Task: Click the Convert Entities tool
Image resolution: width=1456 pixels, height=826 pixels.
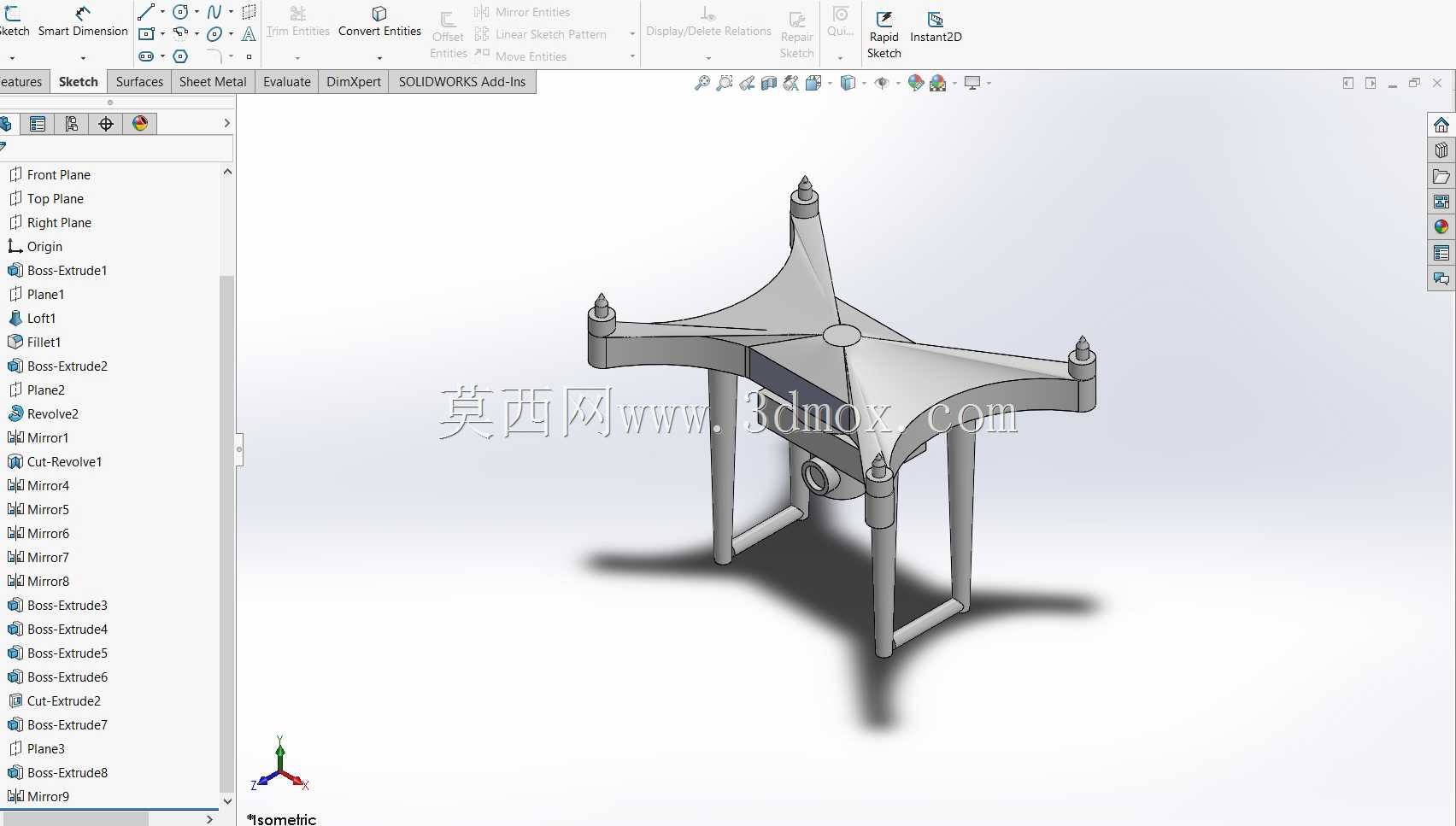Action: point(379,22)
